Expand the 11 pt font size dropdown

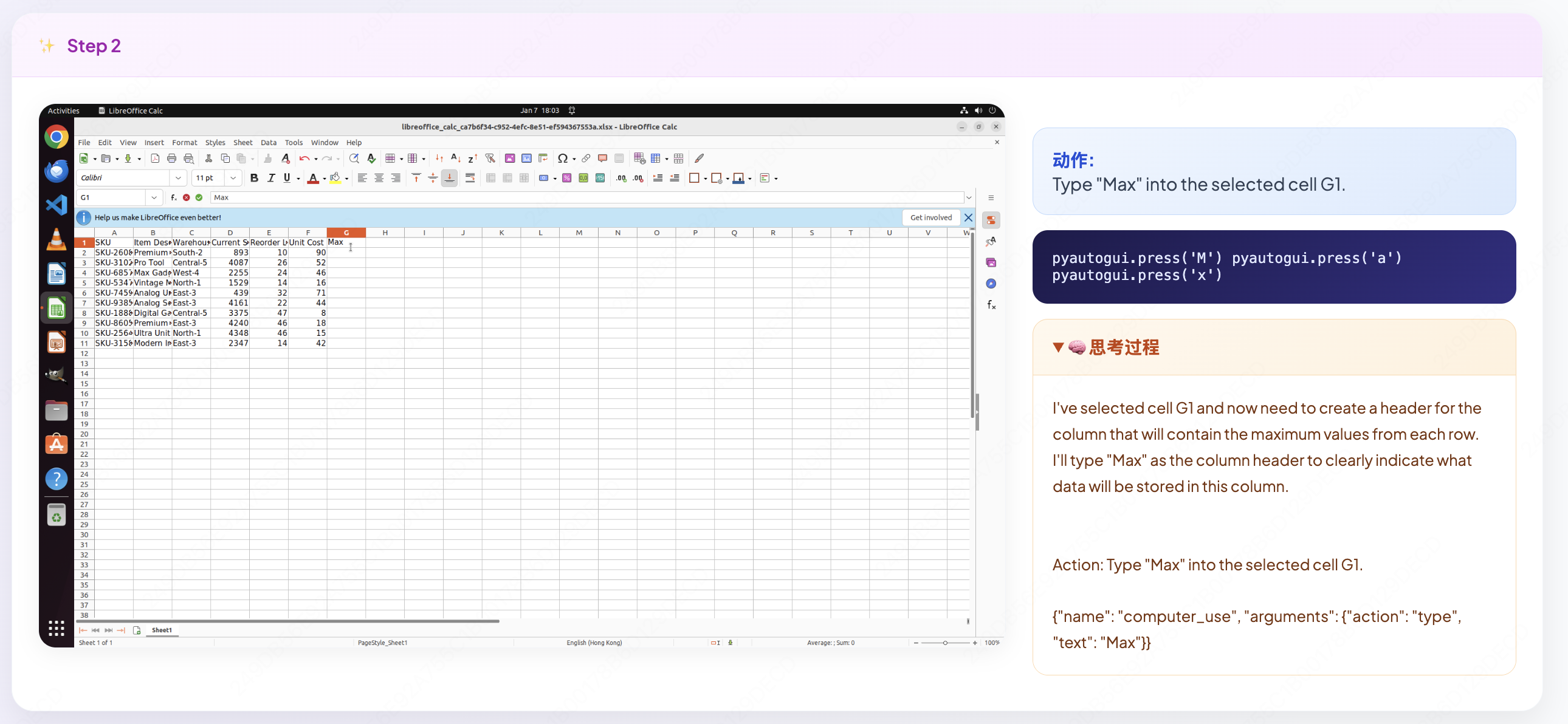click(233, 178)
